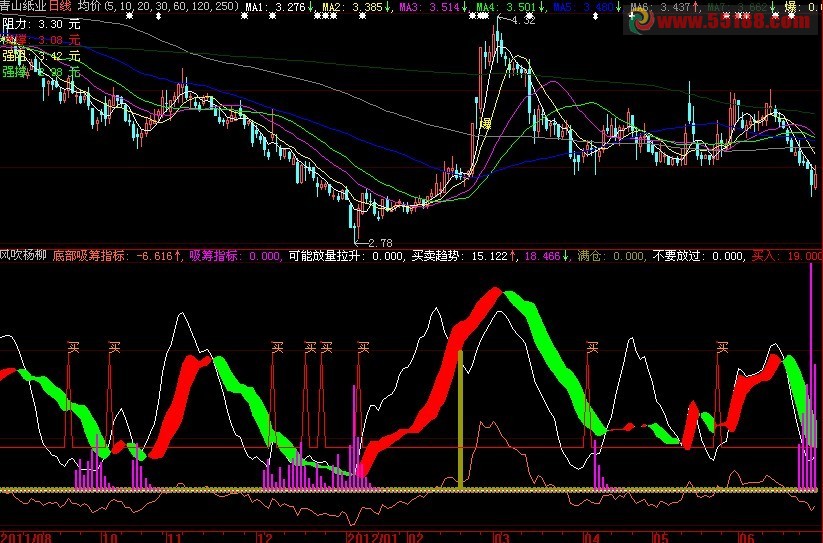Click the 04 month axis label
The width and height of the screenshot is (823, 543).
click(x=592, y=537)
